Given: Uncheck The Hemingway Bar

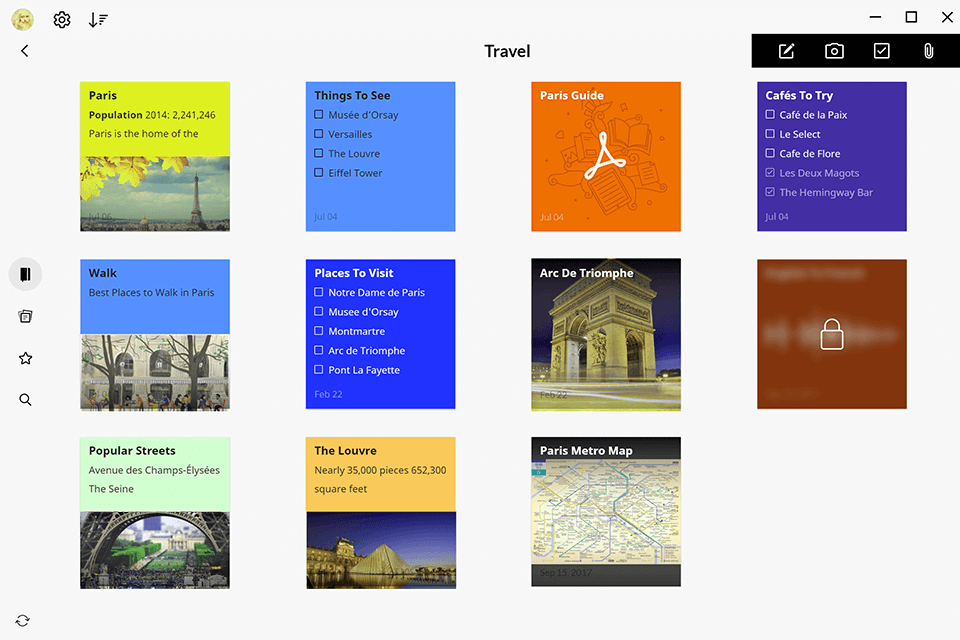Looking at the screenshot, I should point(770,192).
